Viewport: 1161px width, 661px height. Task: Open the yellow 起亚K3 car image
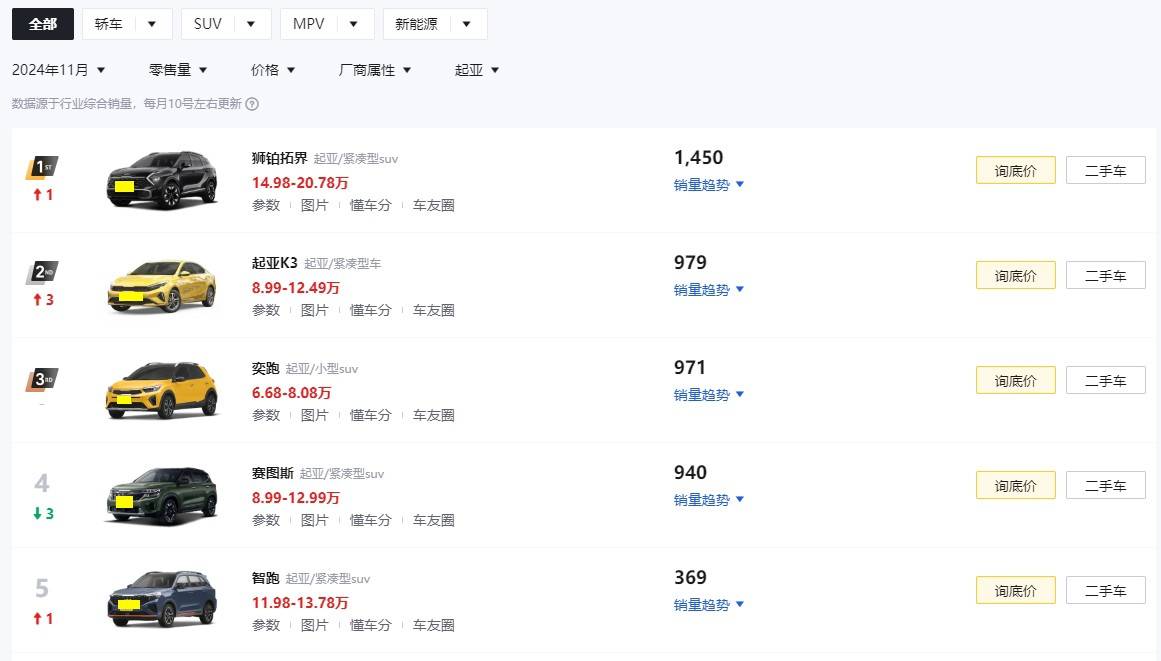162,286
